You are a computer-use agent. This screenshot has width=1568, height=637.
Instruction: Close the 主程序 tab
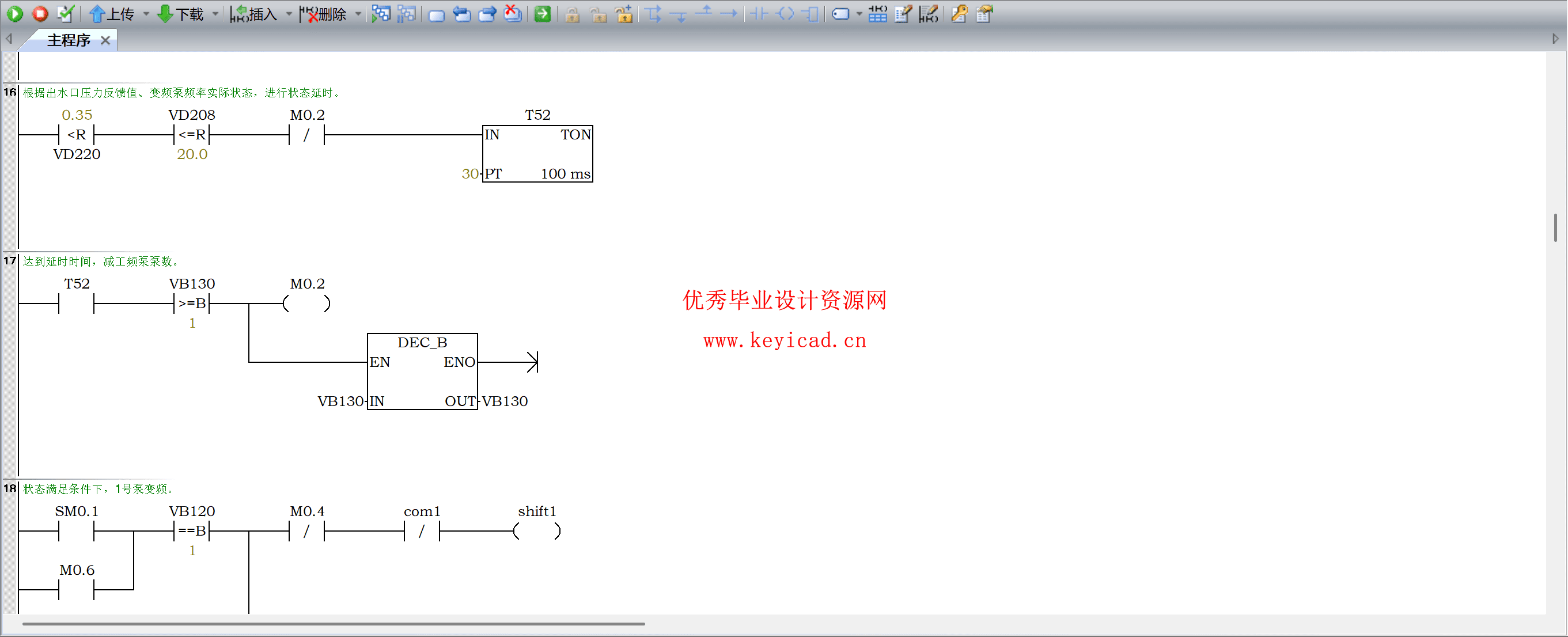(105, 40)
